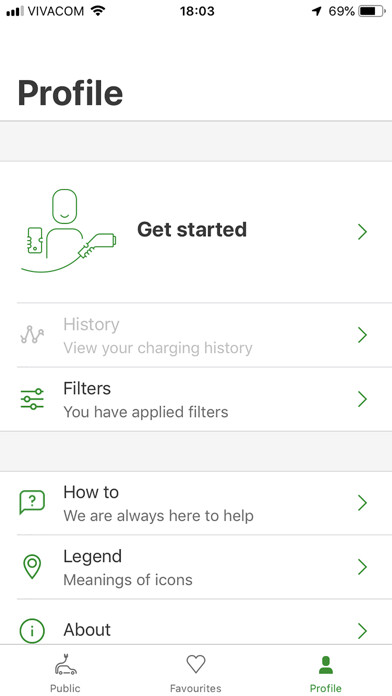Tap the Favourites heart icon
This screenshot has width=392, height=696.
click(195, 664)
